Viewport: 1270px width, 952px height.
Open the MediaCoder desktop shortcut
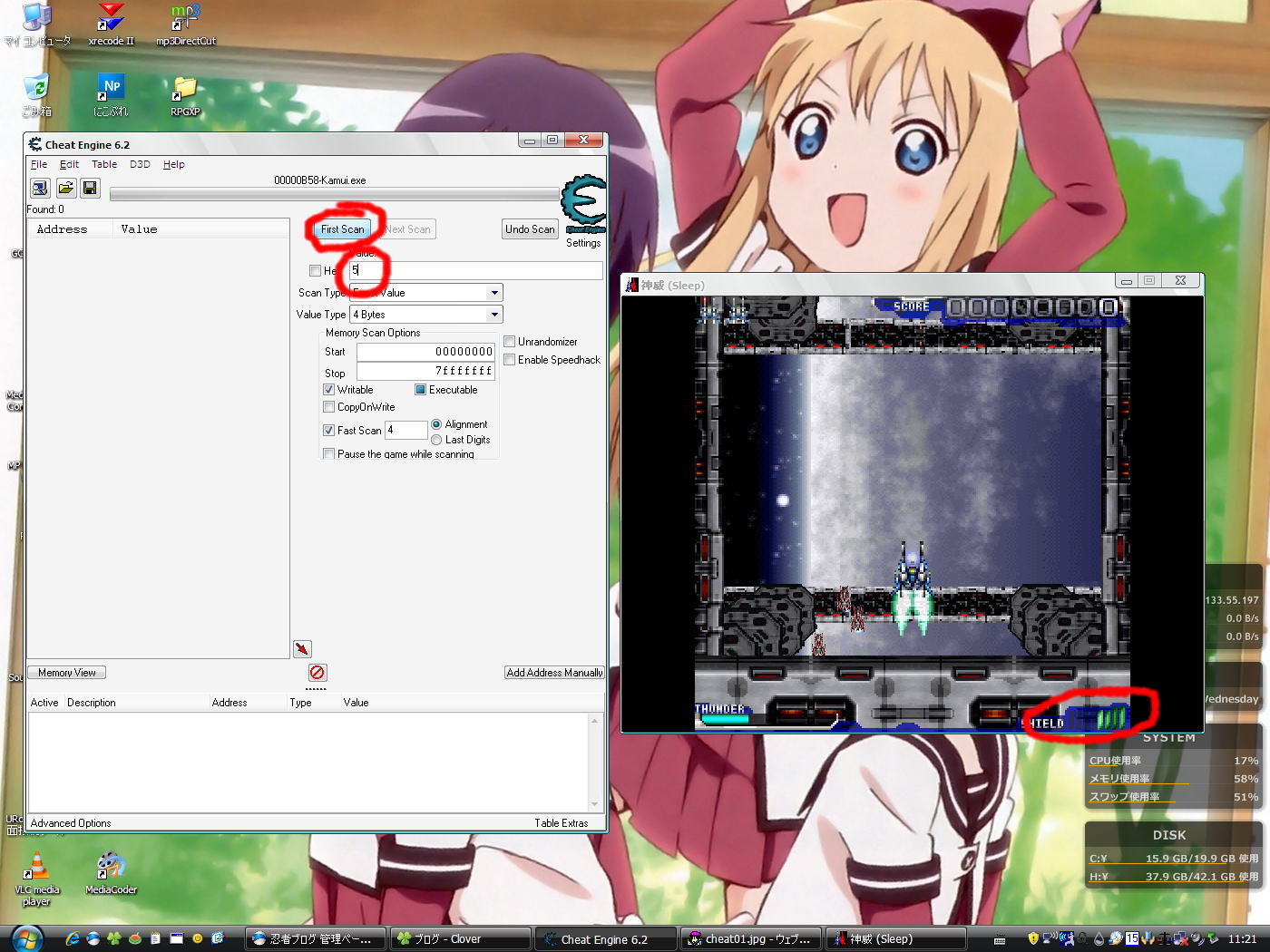[111, 873]
